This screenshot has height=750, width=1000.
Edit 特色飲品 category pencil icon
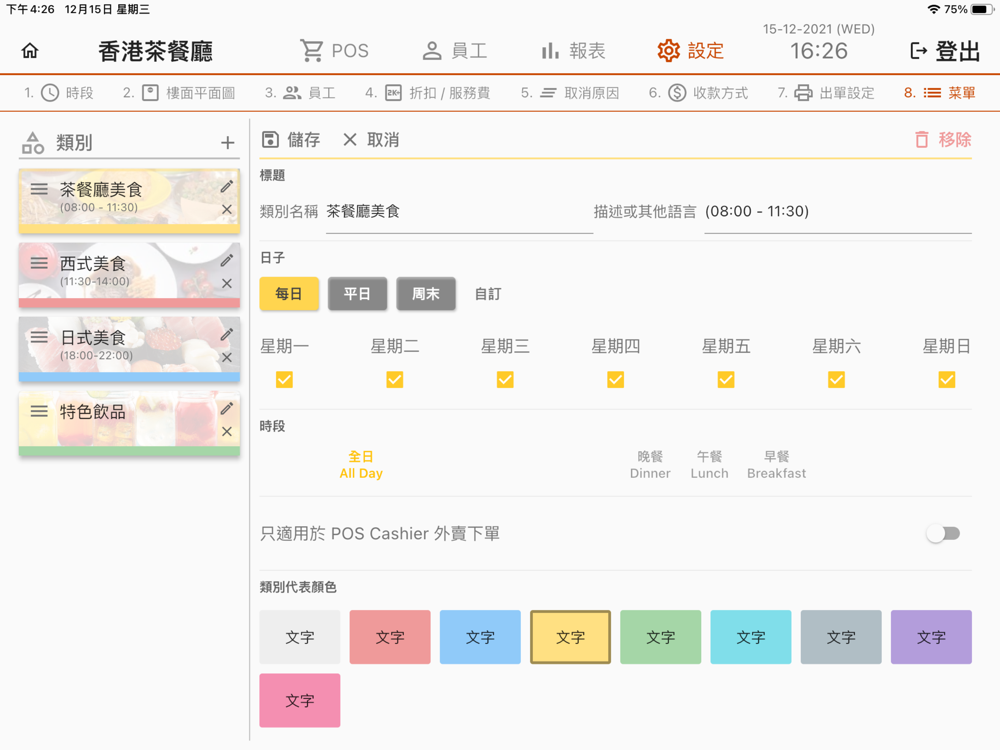click(x=227, y=408)
